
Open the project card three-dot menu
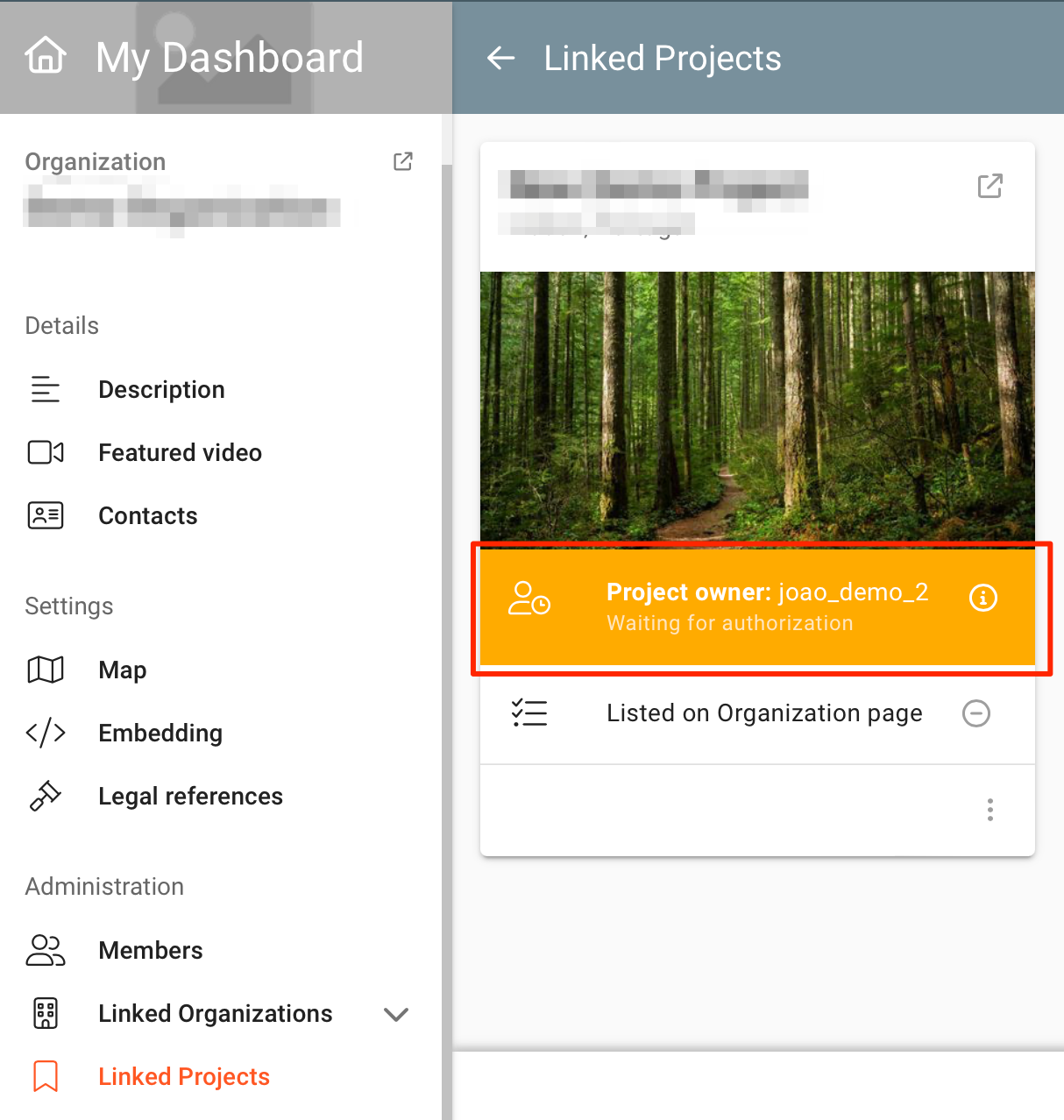click(x=990, y=810)
